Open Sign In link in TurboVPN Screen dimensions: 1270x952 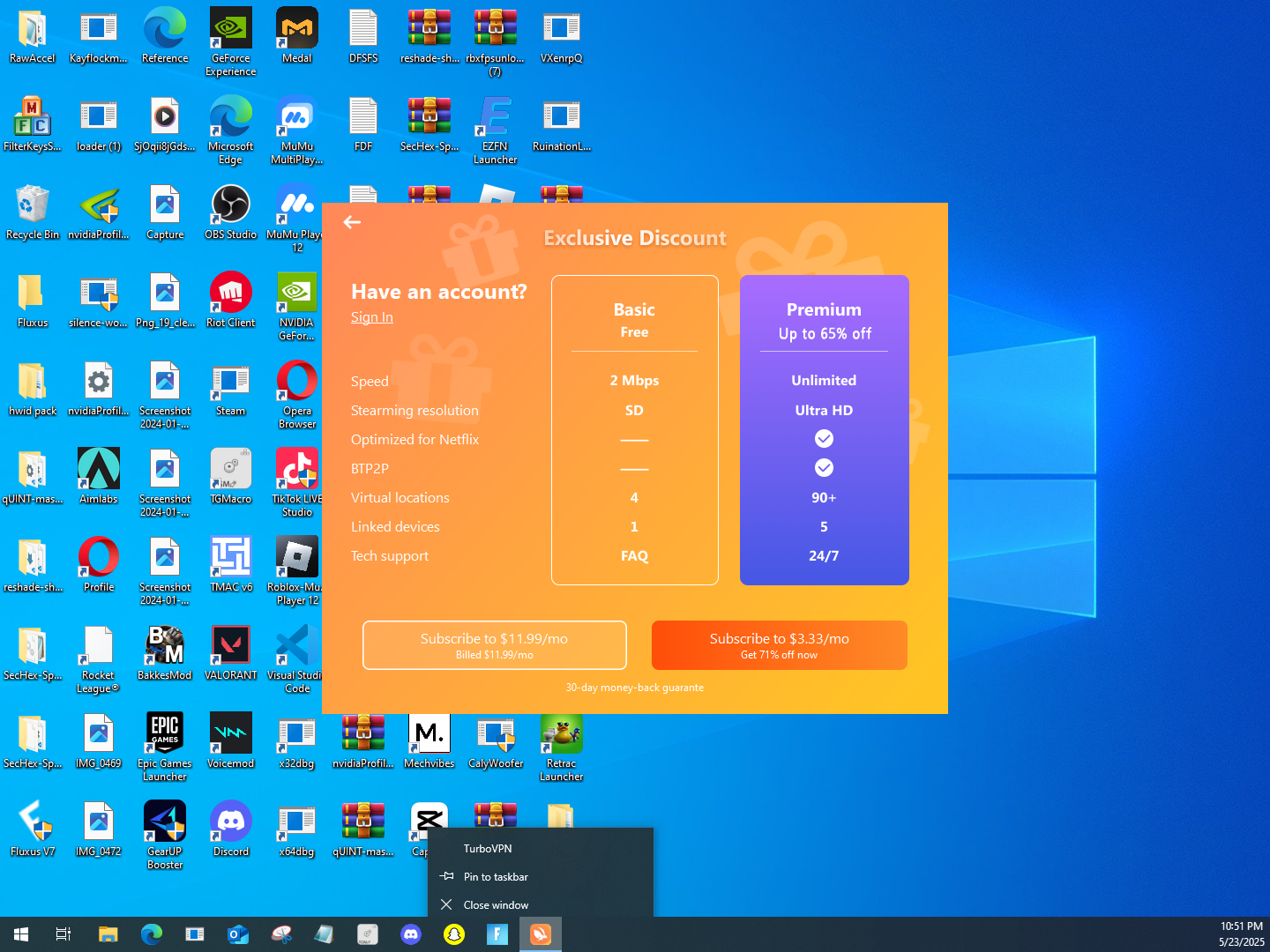pos(372,317)
